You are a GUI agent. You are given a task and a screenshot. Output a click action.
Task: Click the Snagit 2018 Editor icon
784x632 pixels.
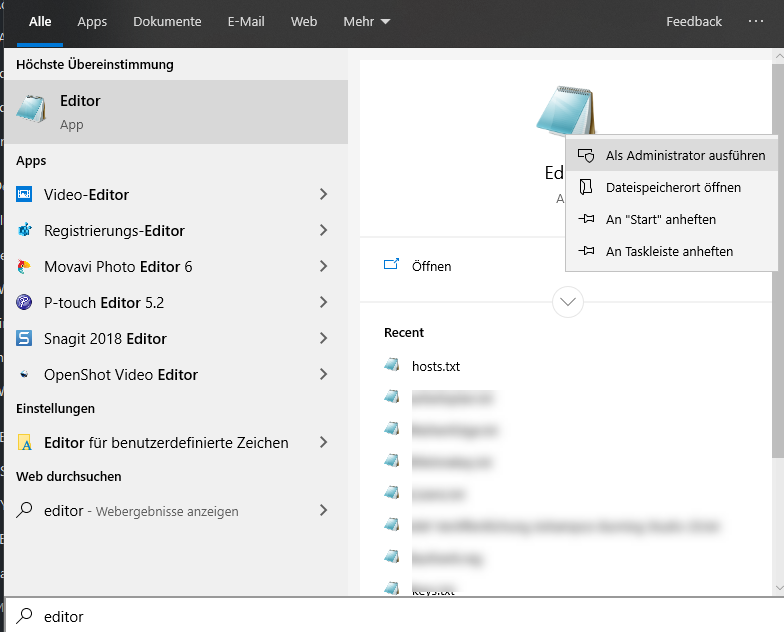tap(24, 338)
